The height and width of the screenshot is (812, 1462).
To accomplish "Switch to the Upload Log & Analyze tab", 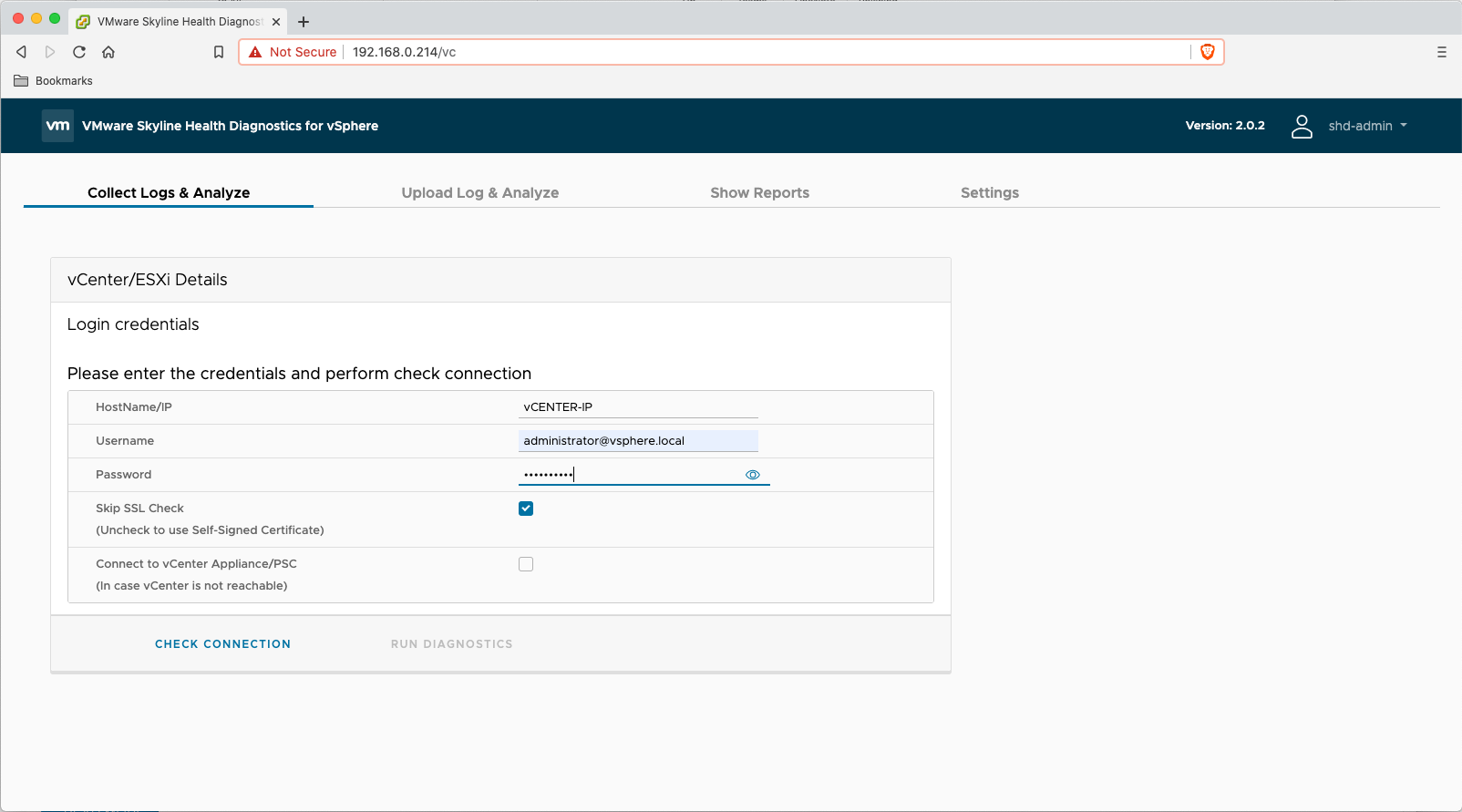I will click(480, 192).
